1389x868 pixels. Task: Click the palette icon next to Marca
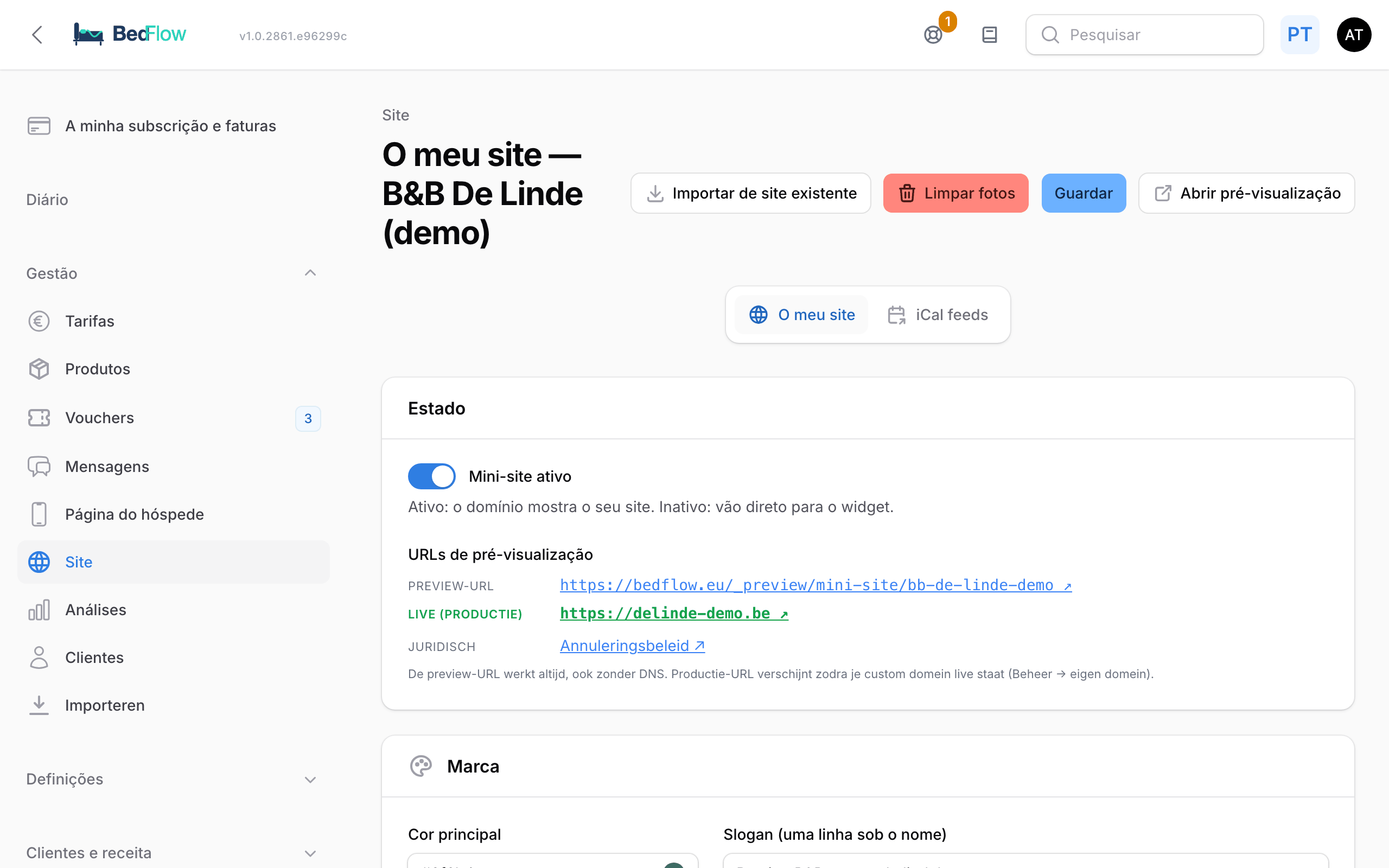pyautogui.click(x=420, y=767)
